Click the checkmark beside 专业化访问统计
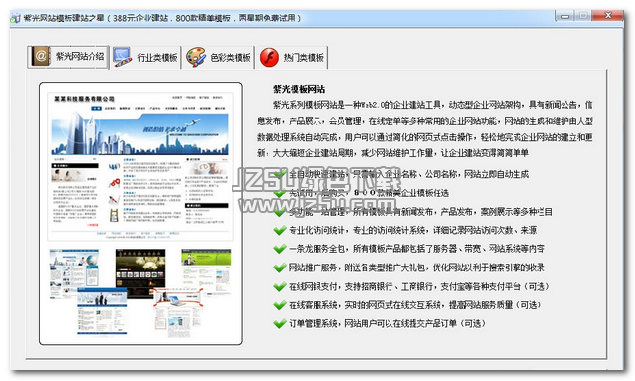 [x=280, y=230]
